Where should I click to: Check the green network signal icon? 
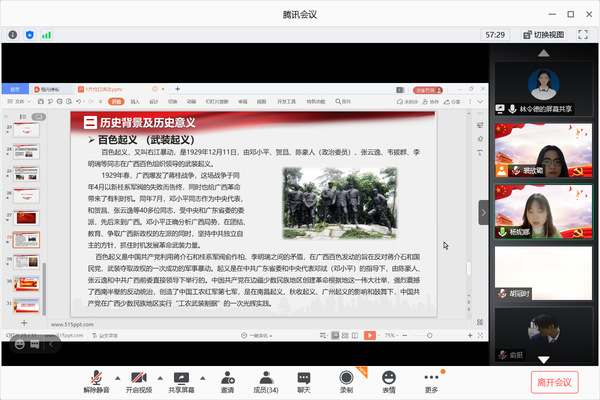tap(47, 35)
